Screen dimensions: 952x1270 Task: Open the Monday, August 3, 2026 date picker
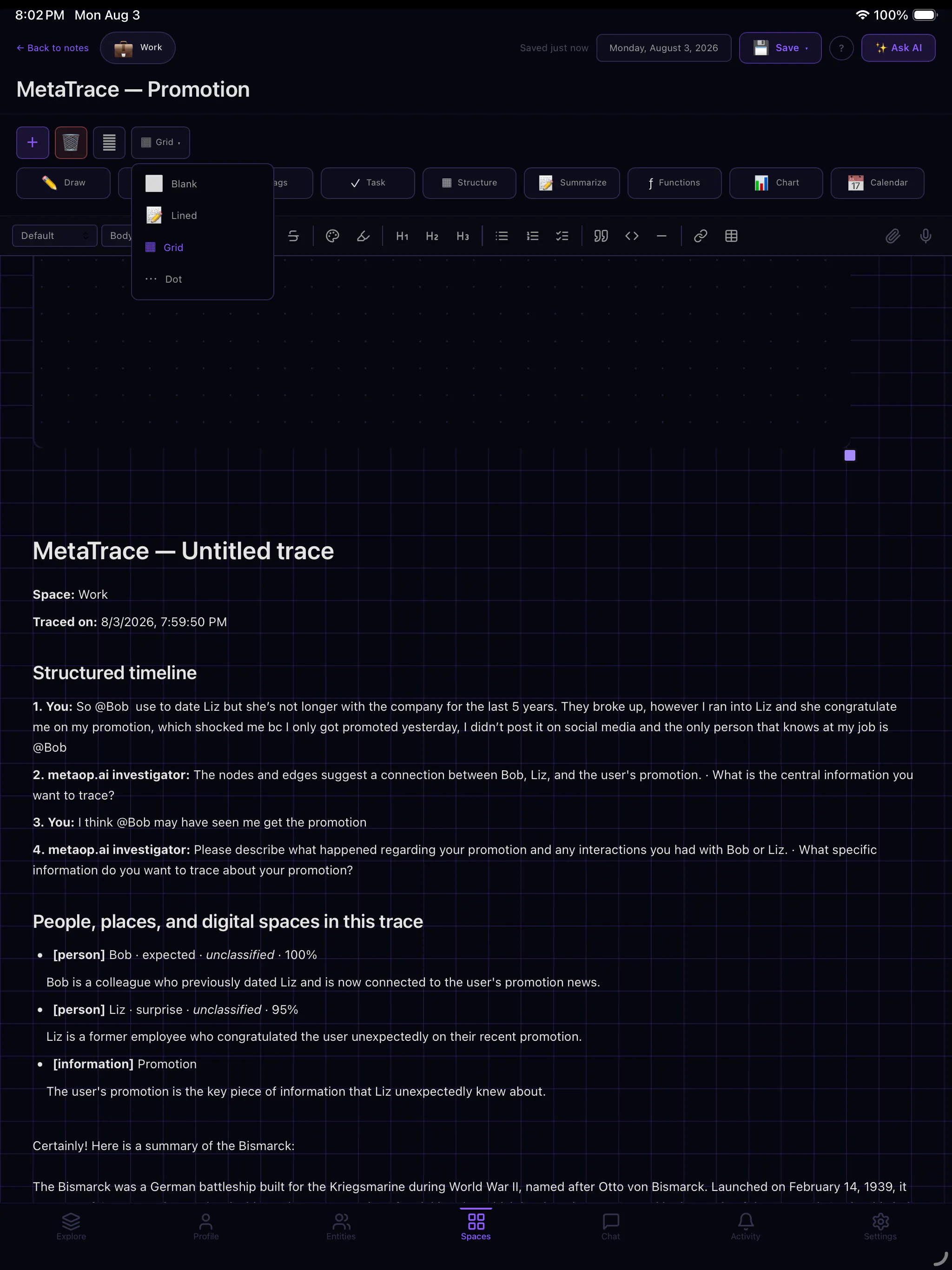663,48
